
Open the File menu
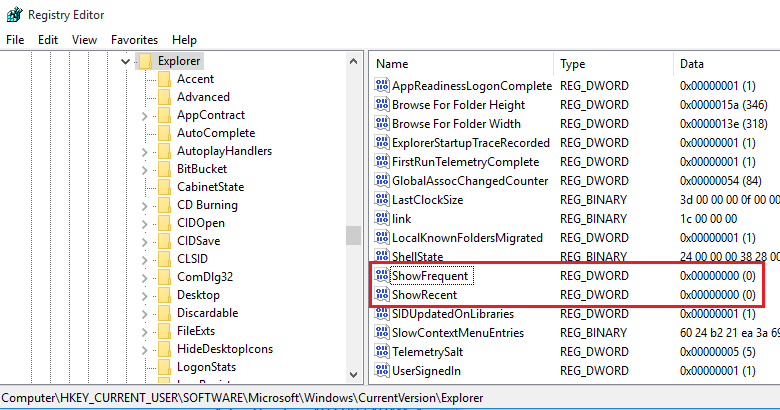pyautogui.click(x=15, y=40)
